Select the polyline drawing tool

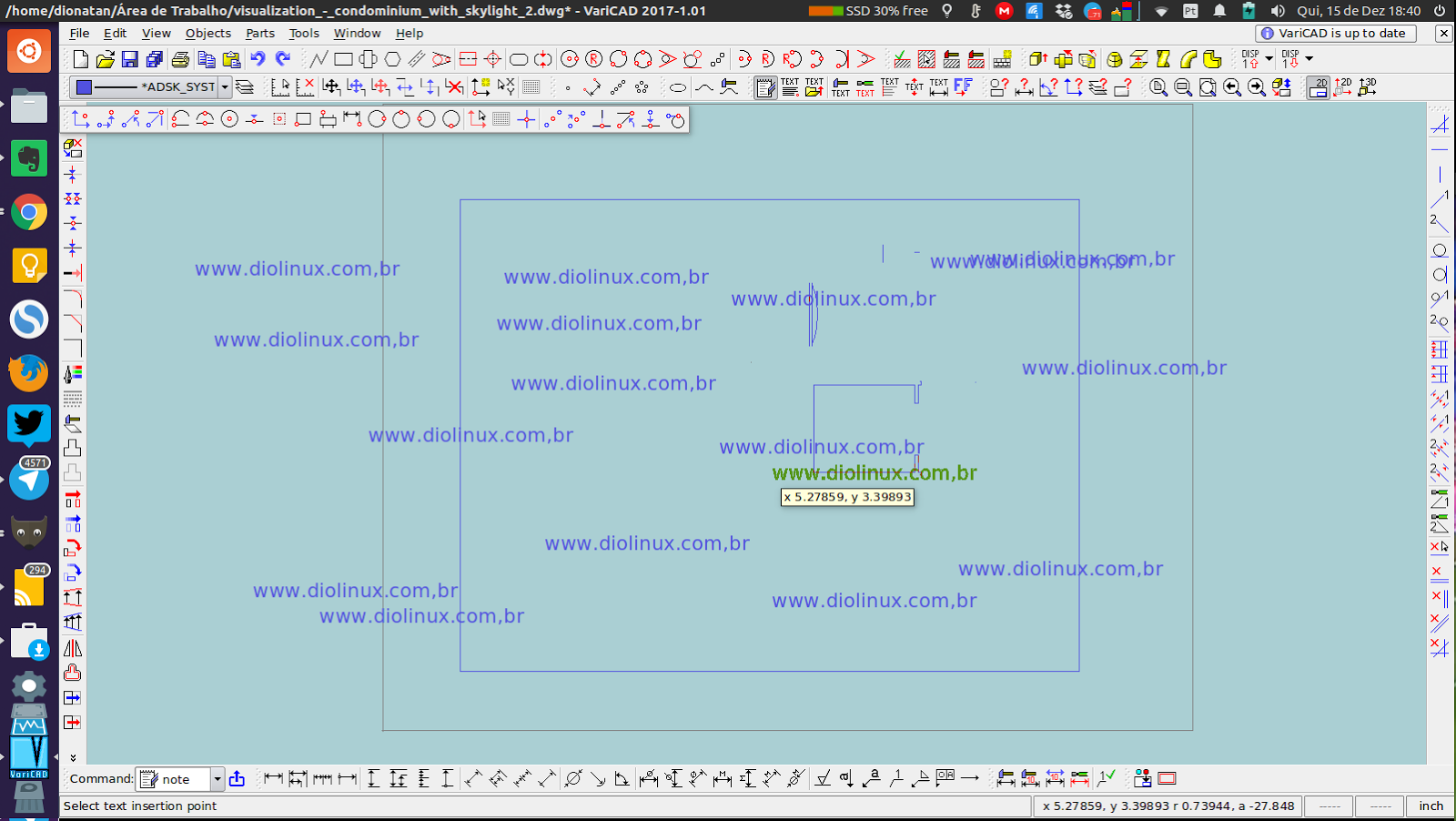pyautogui.click(x=318, y=59)
